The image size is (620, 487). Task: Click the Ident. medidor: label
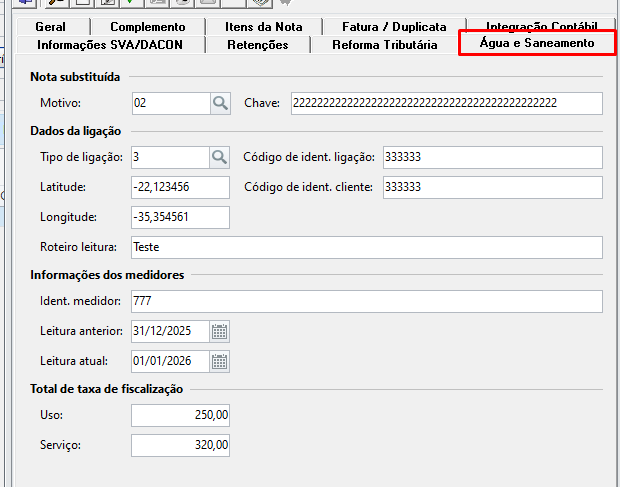pos(80,301)
